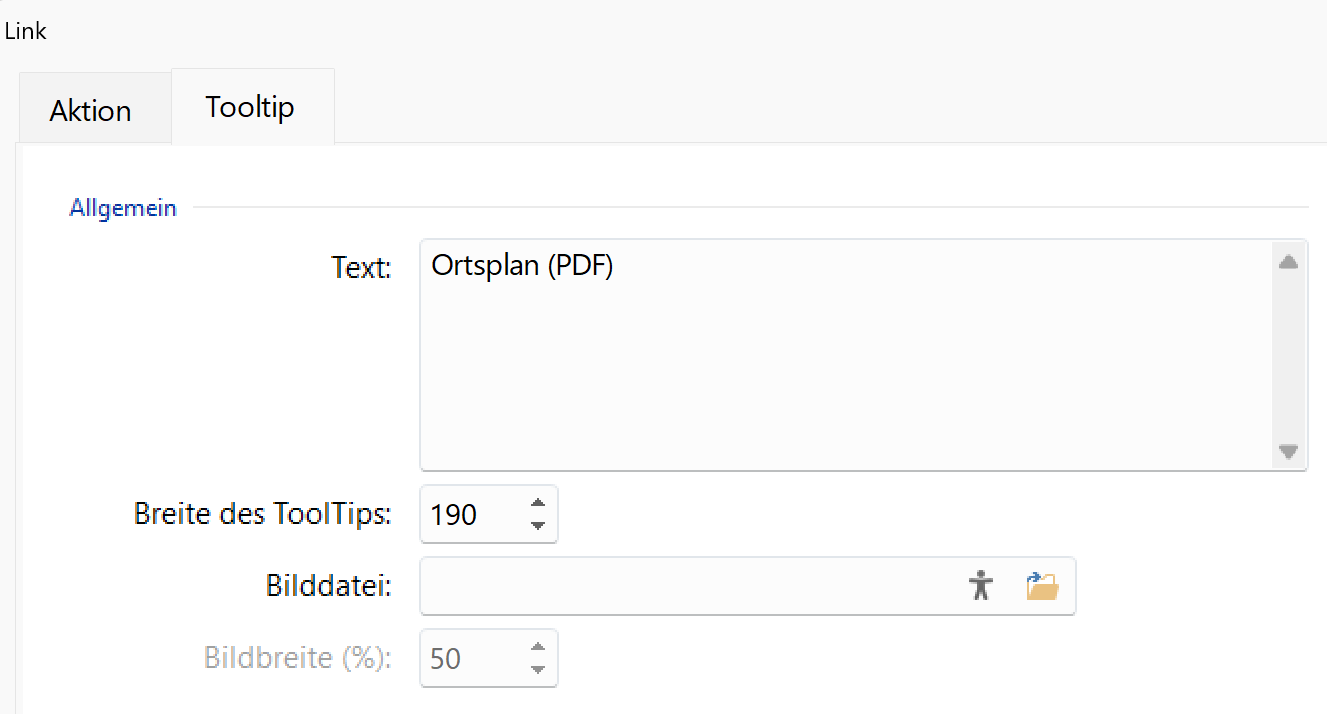Viewport: 1327px width, 714px height.
Task: Increase Breite des ToolTips value
Action: pos(538,503)
